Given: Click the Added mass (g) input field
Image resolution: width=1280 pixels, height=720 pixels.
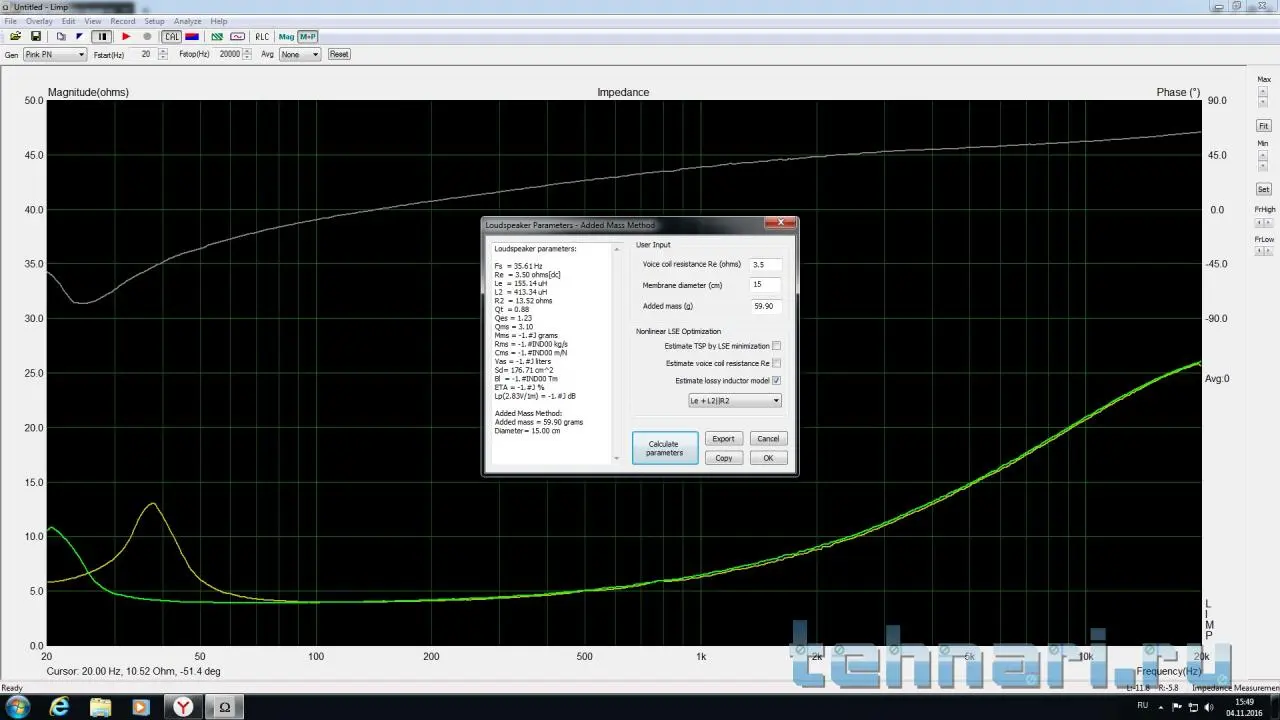Looking at the screenshot, I should click(766, 305).
